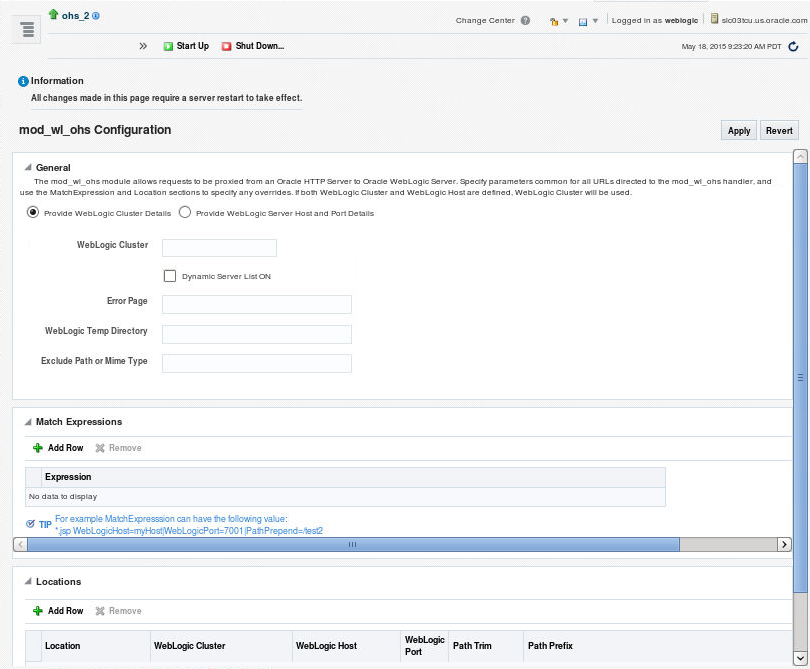Focus the WebLogic Temp Directory field
The width and height of the screenshot is (810, 669).
click(x=257, y=334)
